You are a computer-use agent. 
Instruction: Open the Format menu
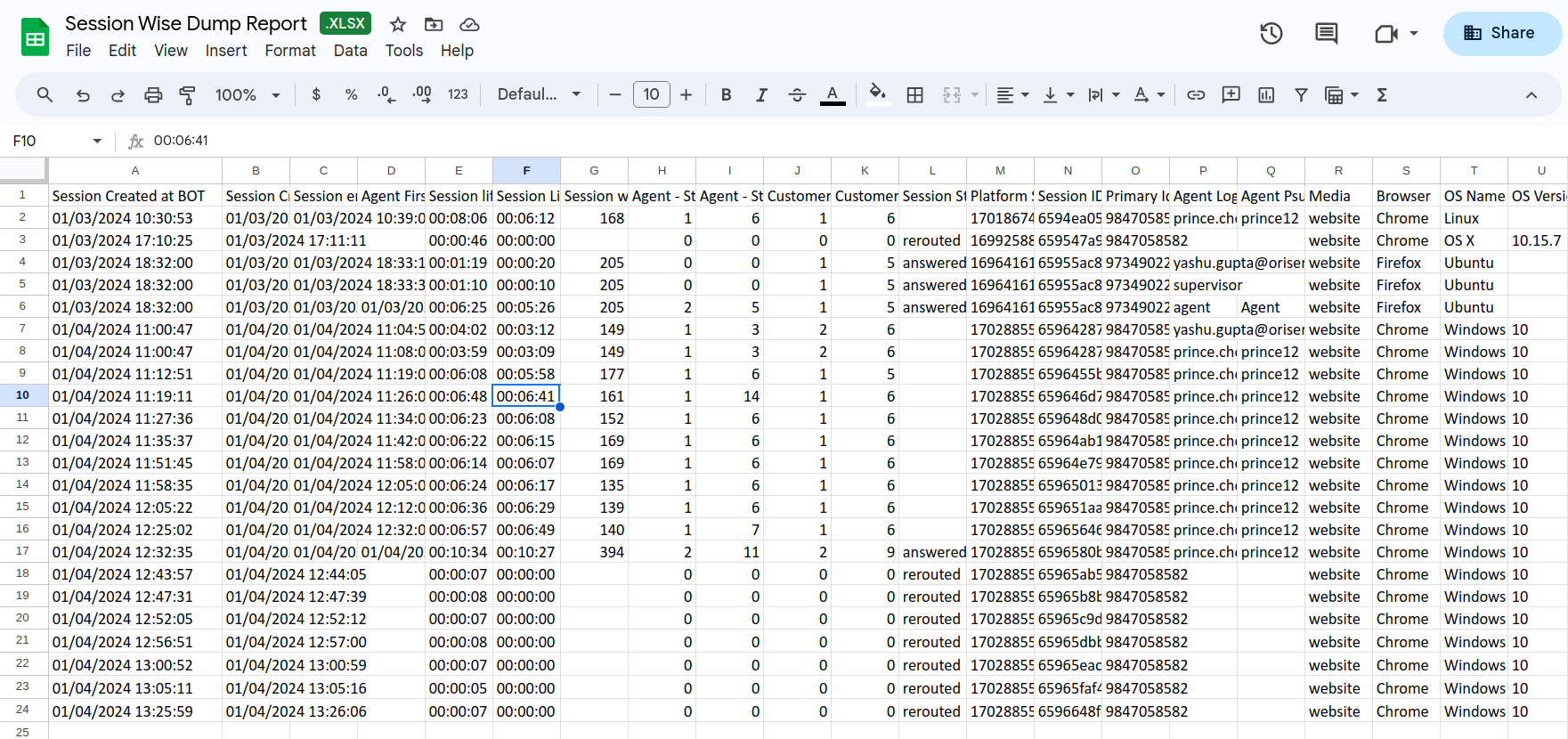[x=289, y=51]
